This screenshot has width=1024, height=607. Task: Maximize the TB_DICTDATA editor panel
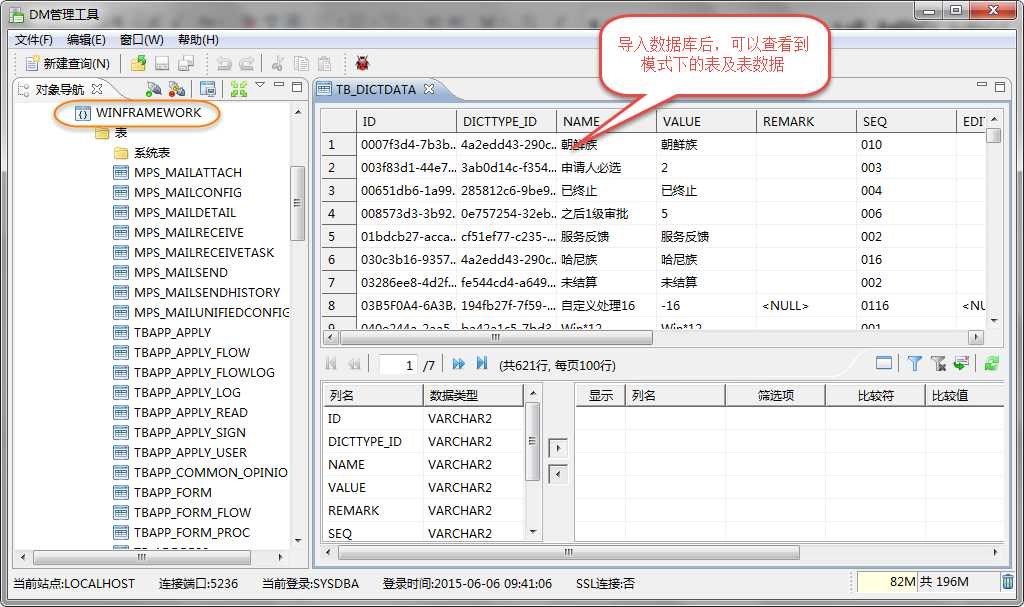(x=1000, y=86)
